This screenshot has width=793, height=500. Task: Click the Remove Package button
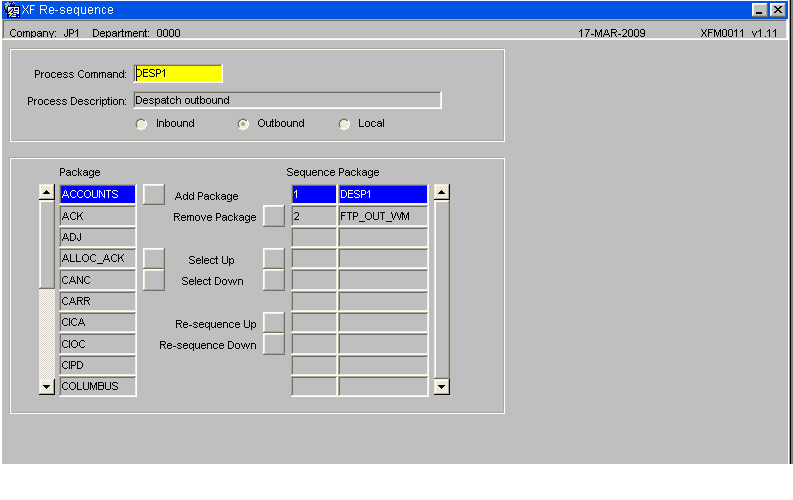pyautogui.click(x=274, y=216)
